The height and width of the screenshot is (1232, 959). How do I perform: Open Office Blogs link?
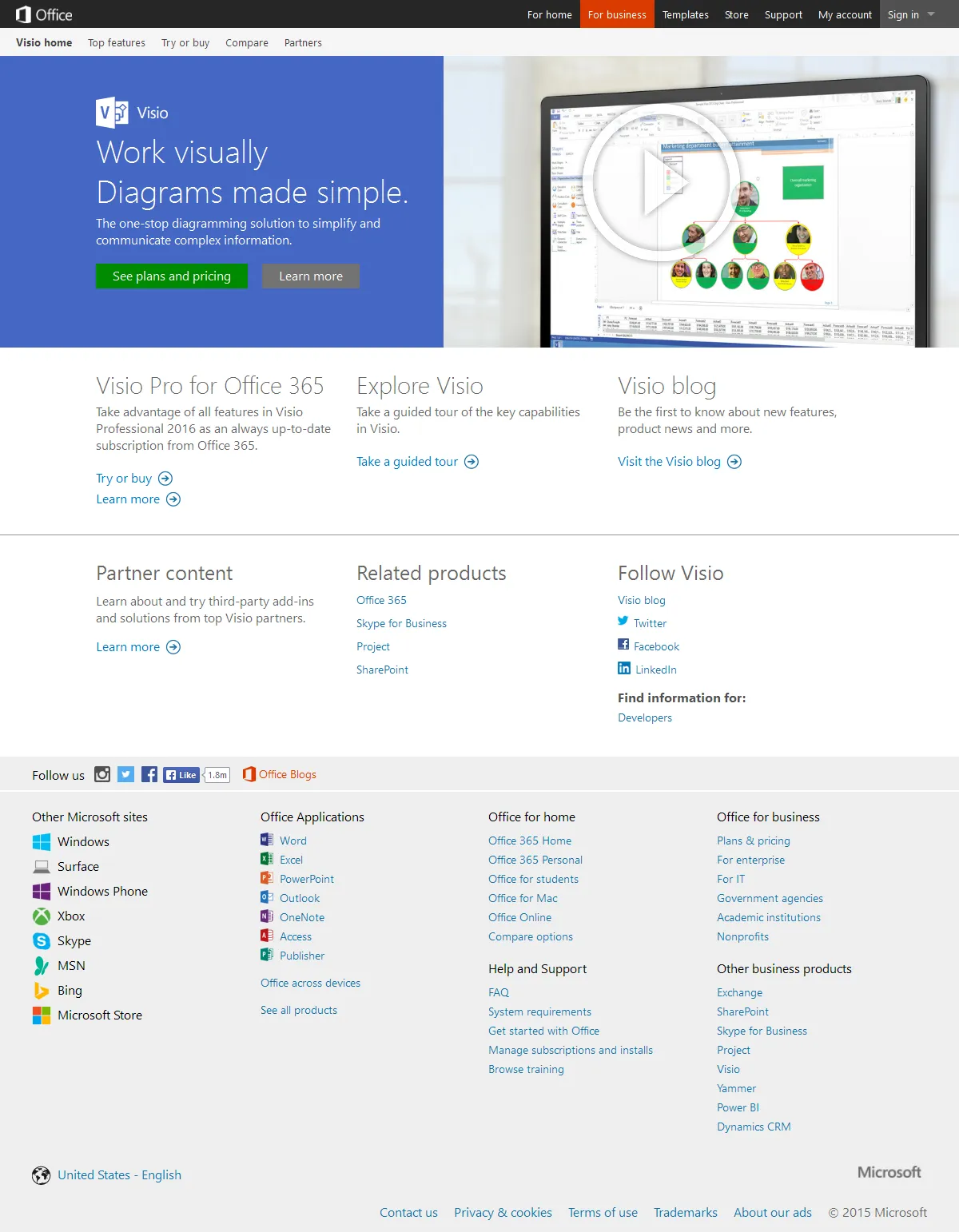pyautogui.click(x=280, y=774)
